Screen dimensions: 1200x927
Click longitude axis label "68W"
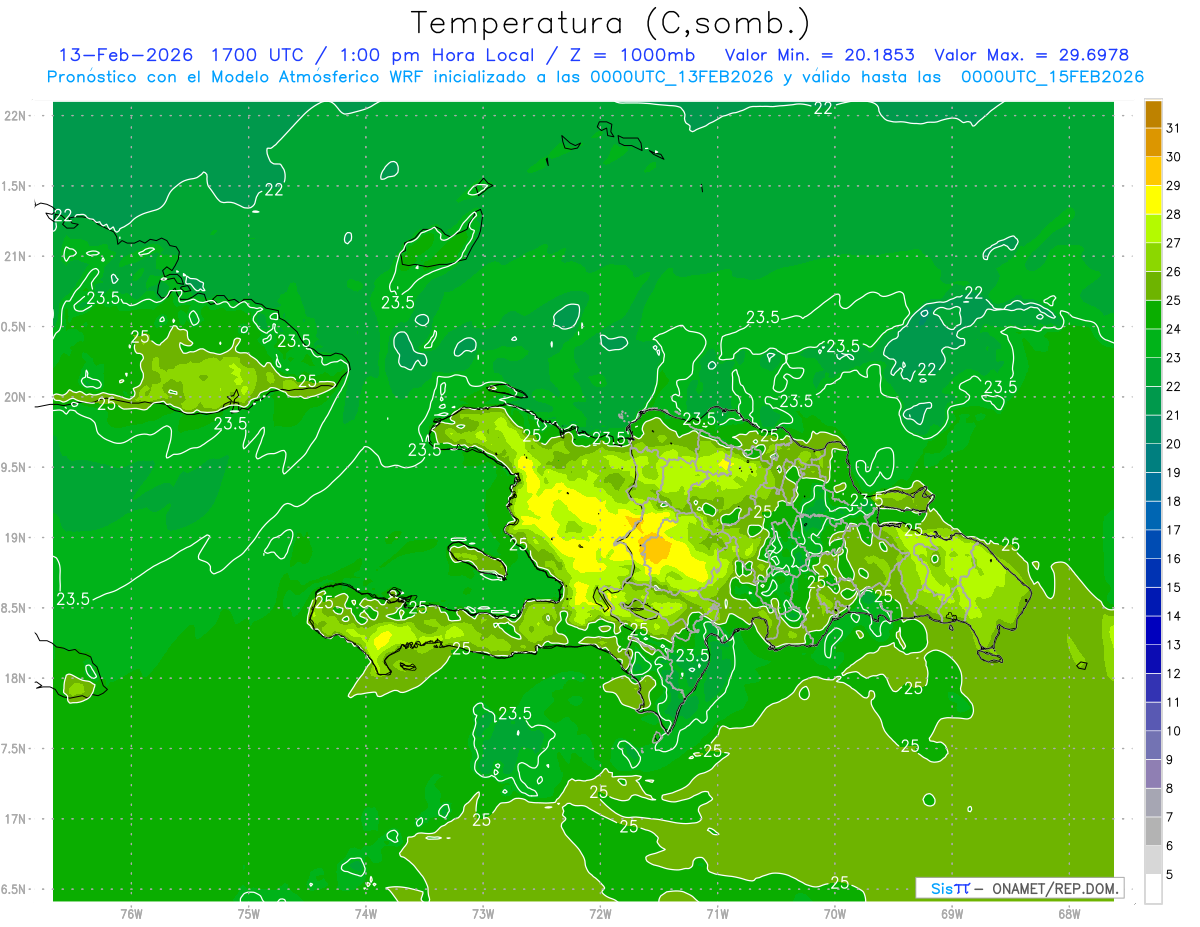1069,913
